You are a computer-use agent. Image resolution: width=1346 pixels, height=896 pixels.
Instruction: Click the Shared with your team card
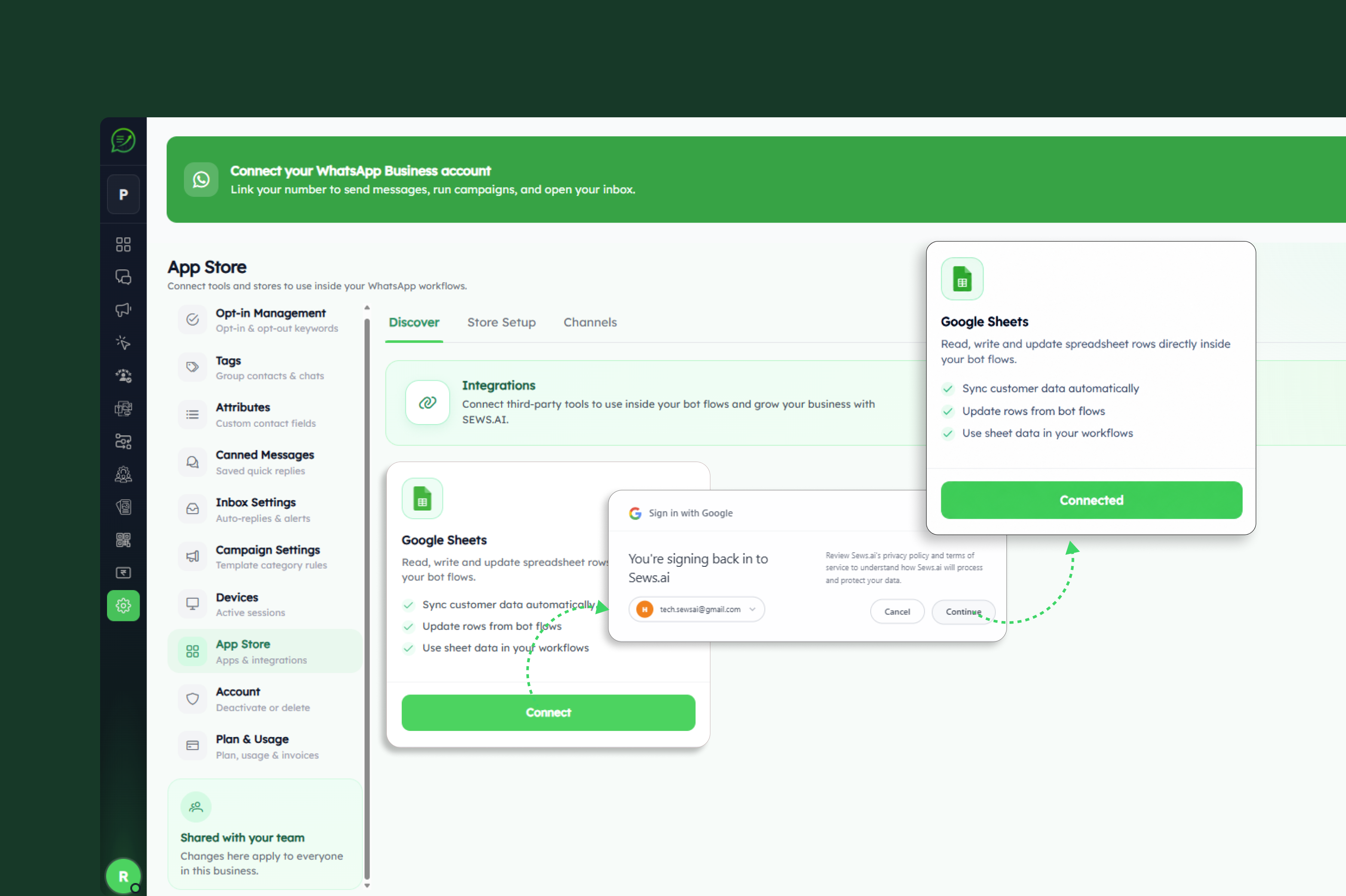pyautogui.click(x=265, y=834)
